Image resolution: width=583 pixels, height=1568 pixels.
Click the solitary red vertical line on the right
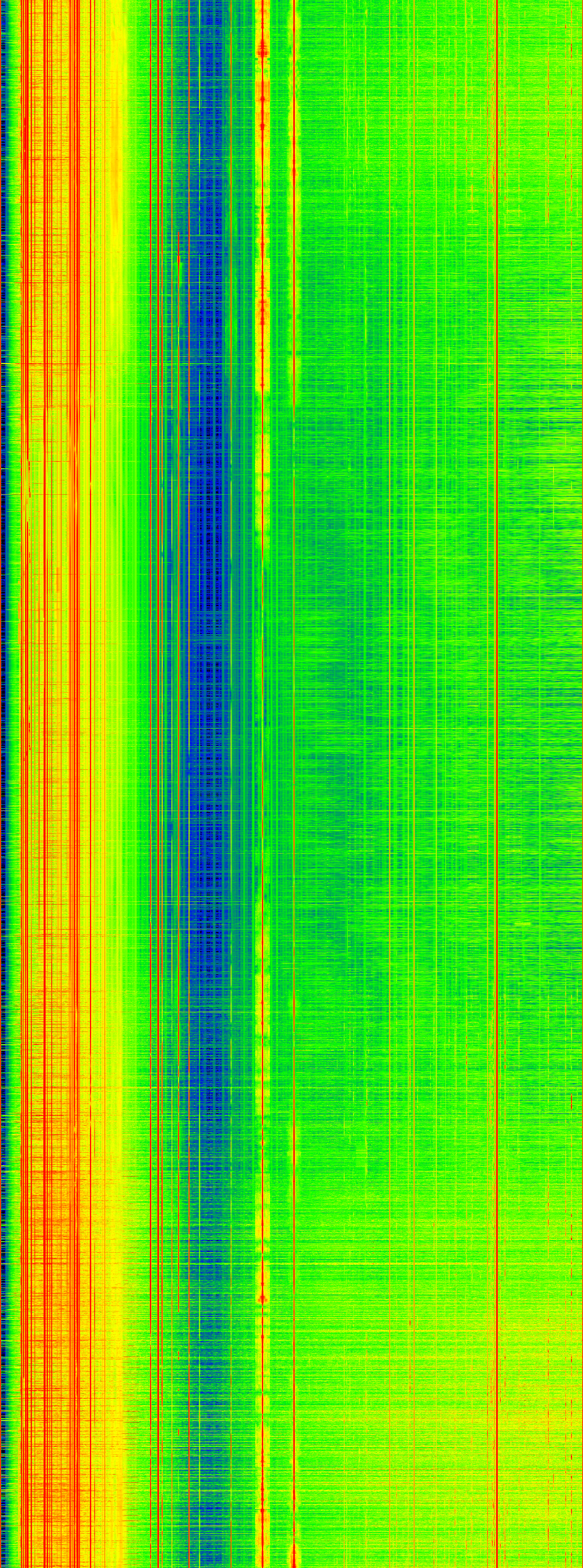coord(497,791)
